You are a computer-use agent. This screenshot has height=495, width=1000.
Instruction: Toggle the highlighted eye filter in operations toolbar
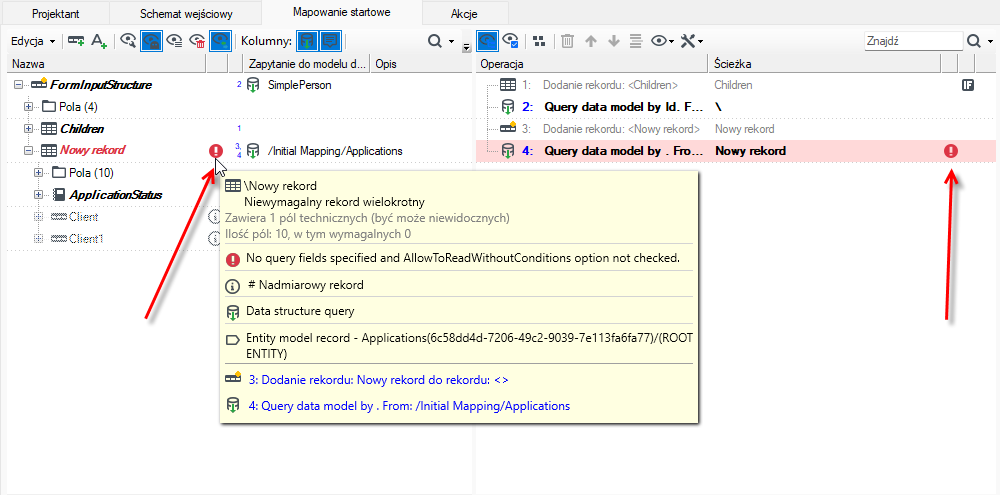coord(487,41)
